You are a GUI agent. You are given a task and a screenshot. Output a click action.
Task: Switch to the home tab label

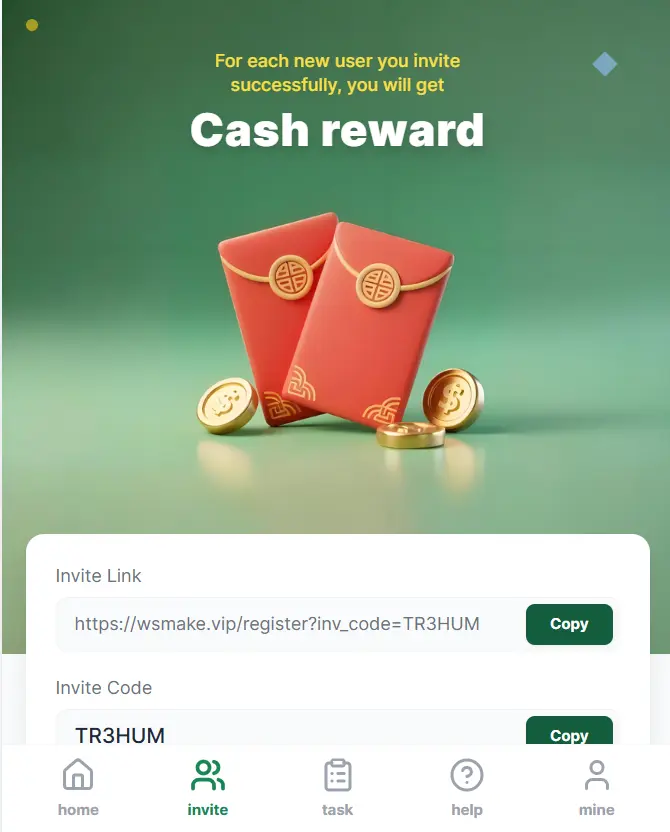tap(78, 810)
